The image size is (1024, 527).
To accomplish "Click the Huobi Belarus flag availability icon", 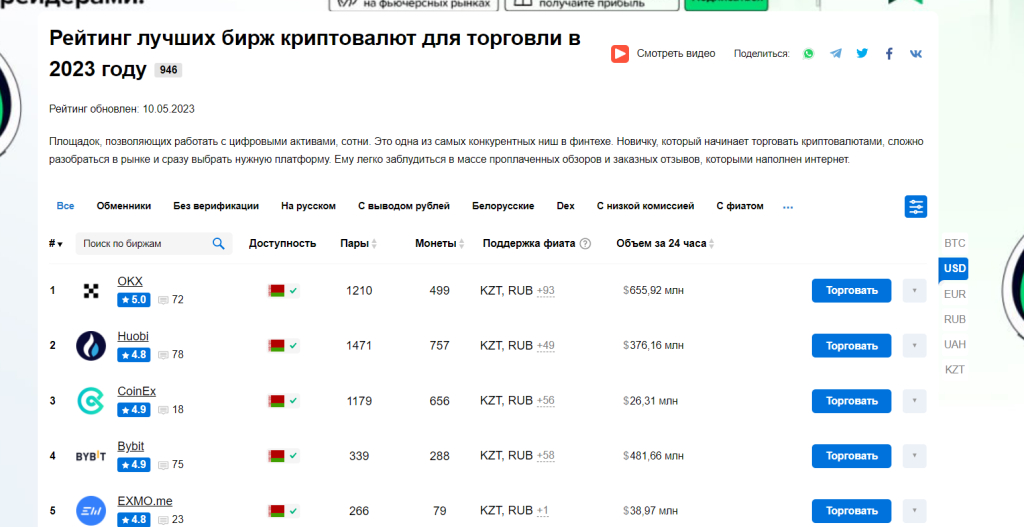I will pos(276,345).
